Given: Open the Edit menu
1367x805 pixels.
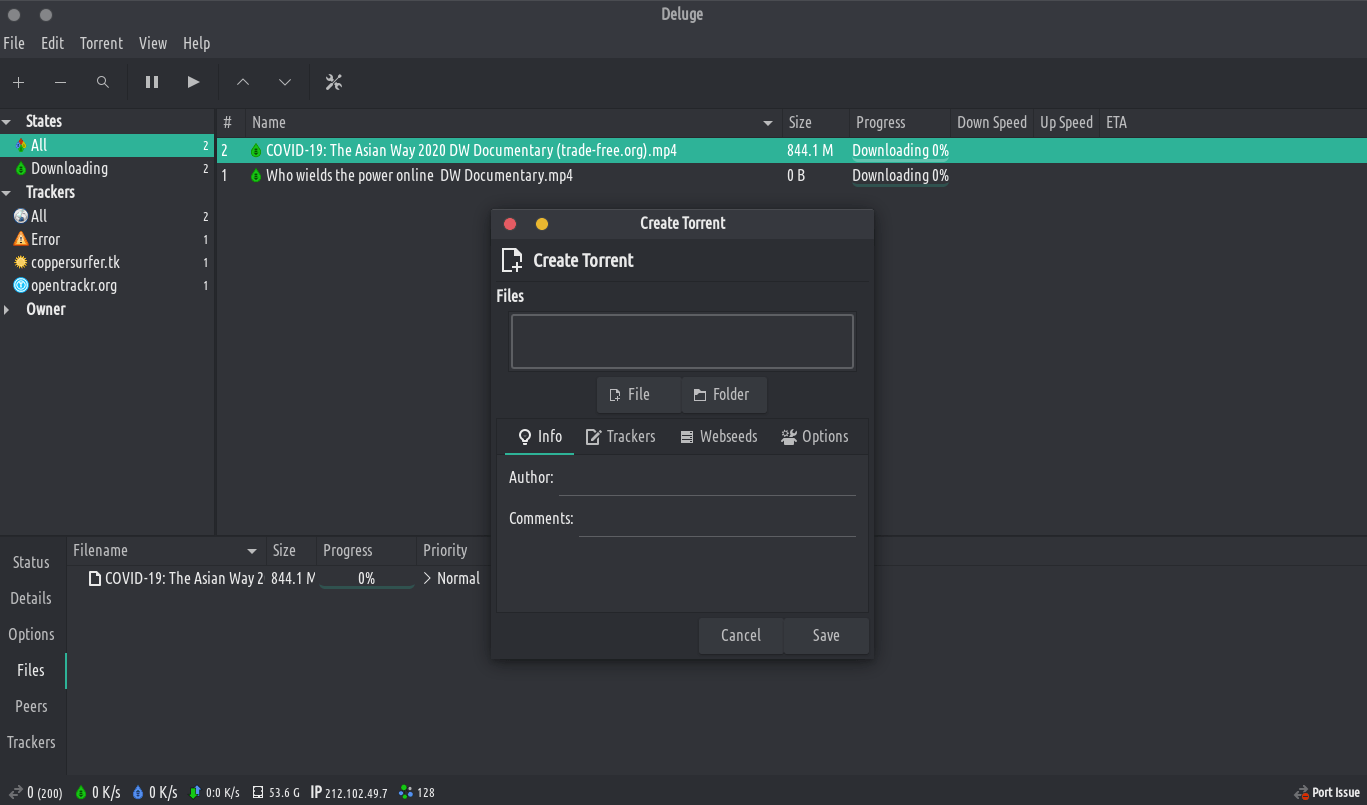Looking at the screenshot, I should click(52, 43).
